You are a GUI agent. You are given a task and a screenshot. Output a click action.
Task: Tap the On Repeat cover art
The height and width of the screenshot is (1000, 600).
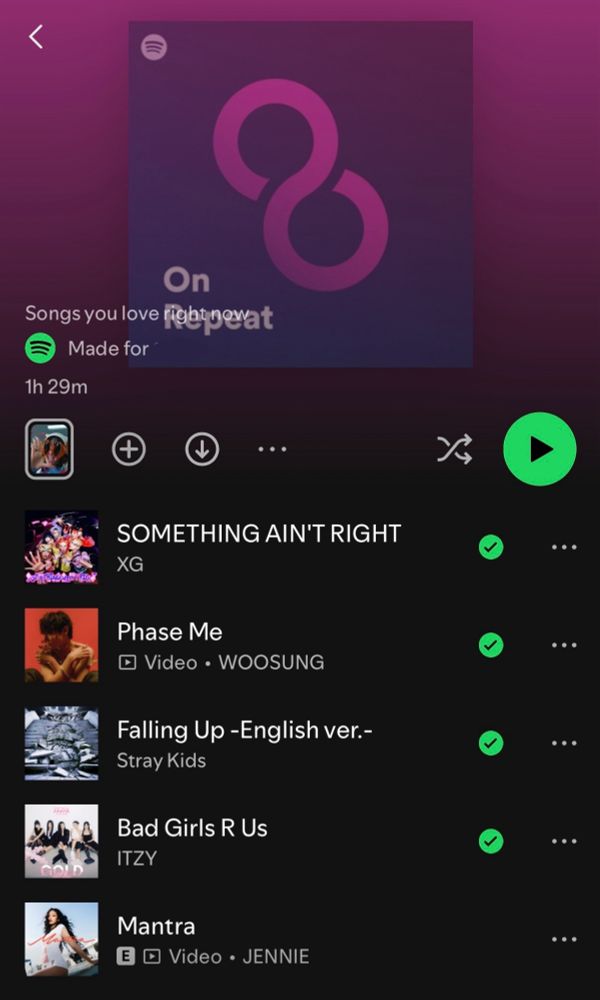(300, 194)
